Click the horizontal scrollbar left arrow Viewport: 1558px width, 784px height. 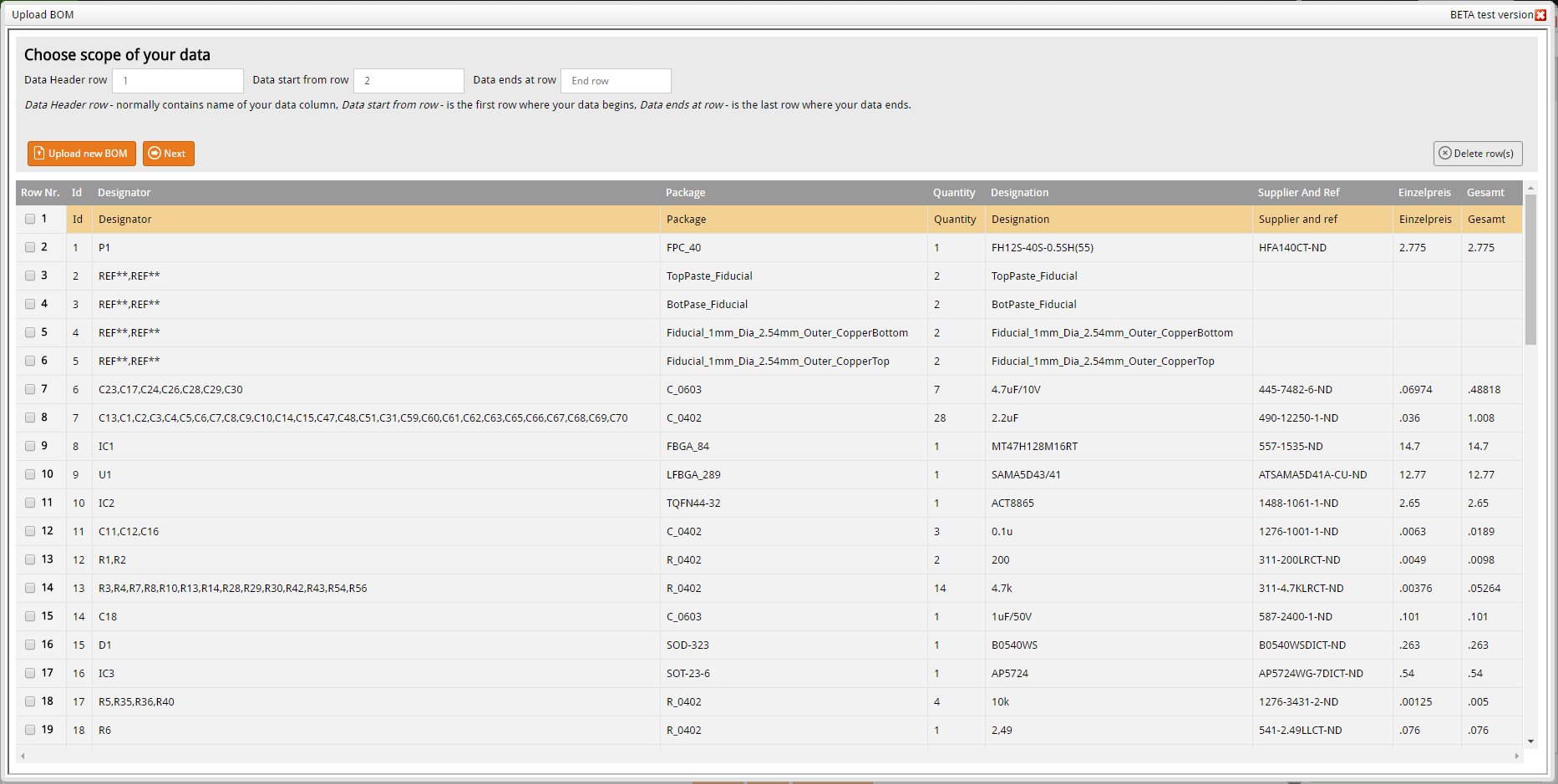point(23,756)
